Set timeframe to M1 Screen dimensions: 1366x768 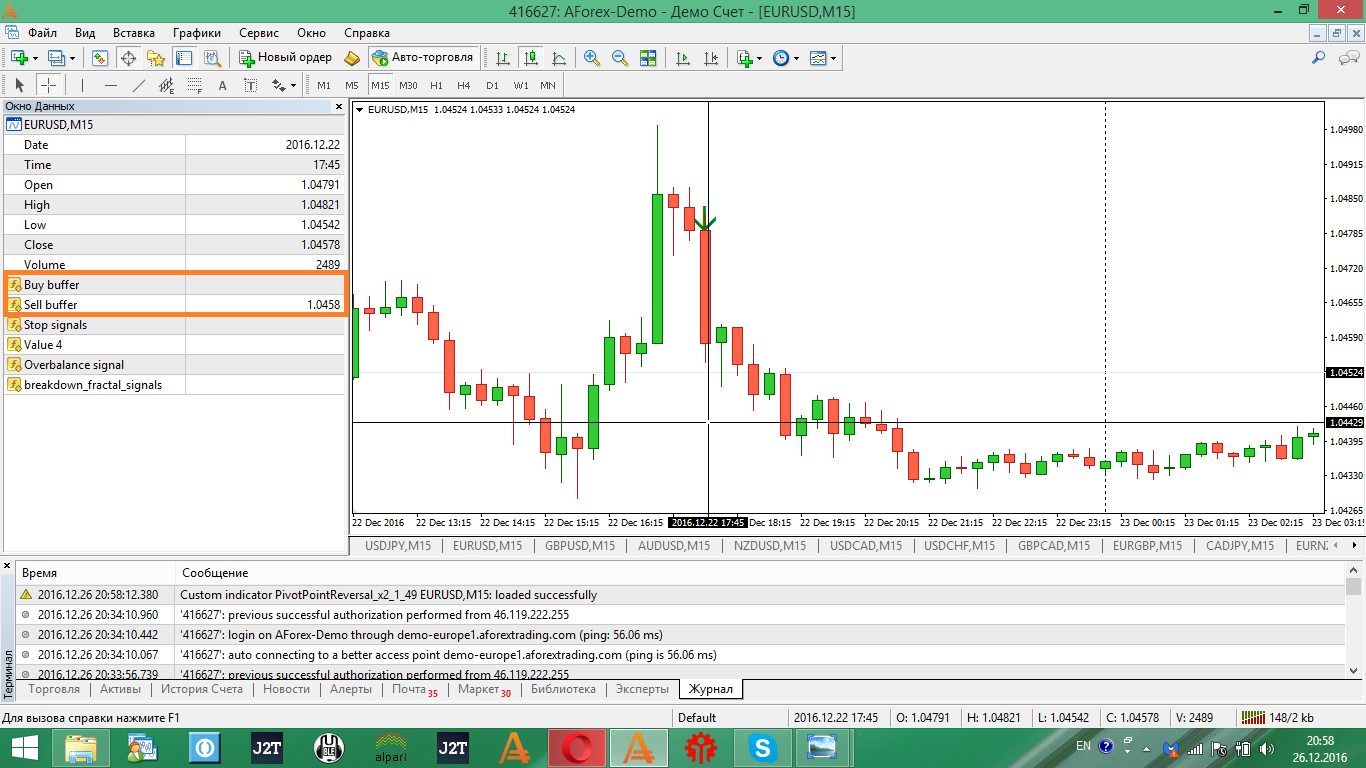point(324,85)
